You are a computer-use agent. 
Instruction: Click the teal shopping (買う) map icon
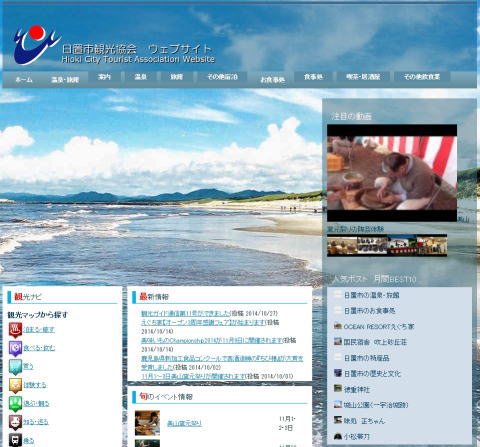(15, 367)
